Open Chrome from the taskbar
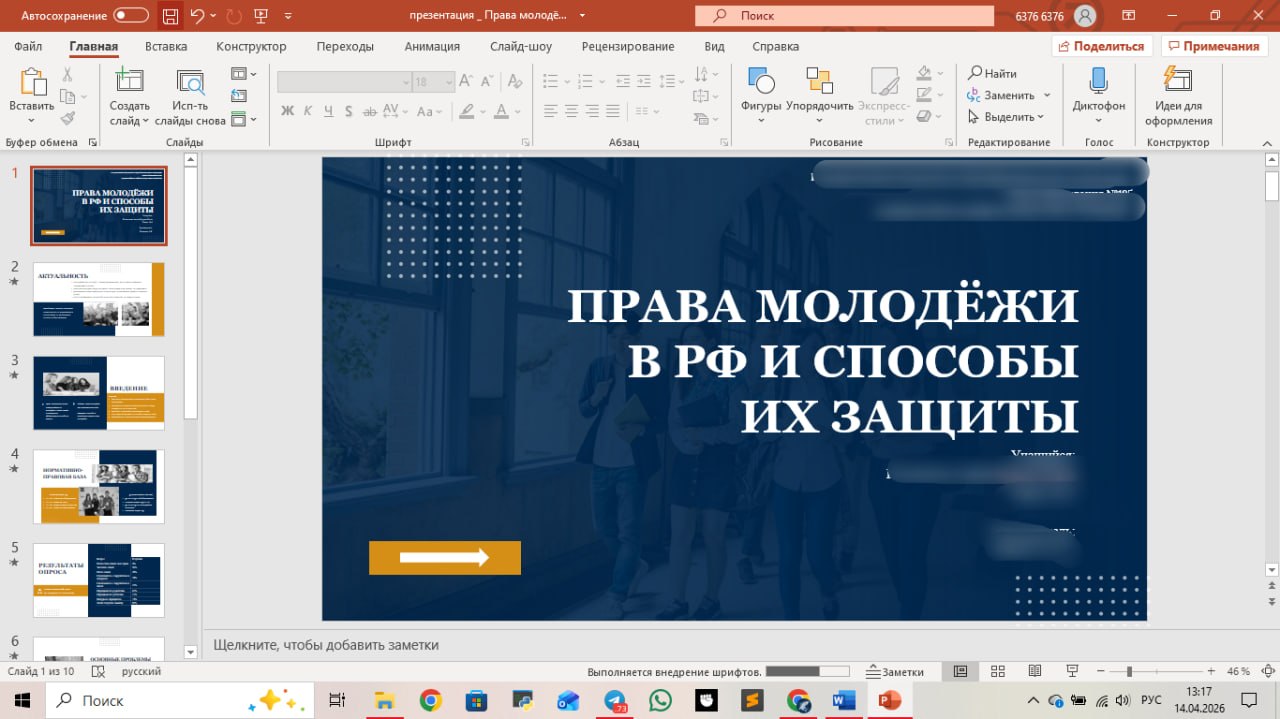This screenshot has width=1280, height=719. [431, 701]
